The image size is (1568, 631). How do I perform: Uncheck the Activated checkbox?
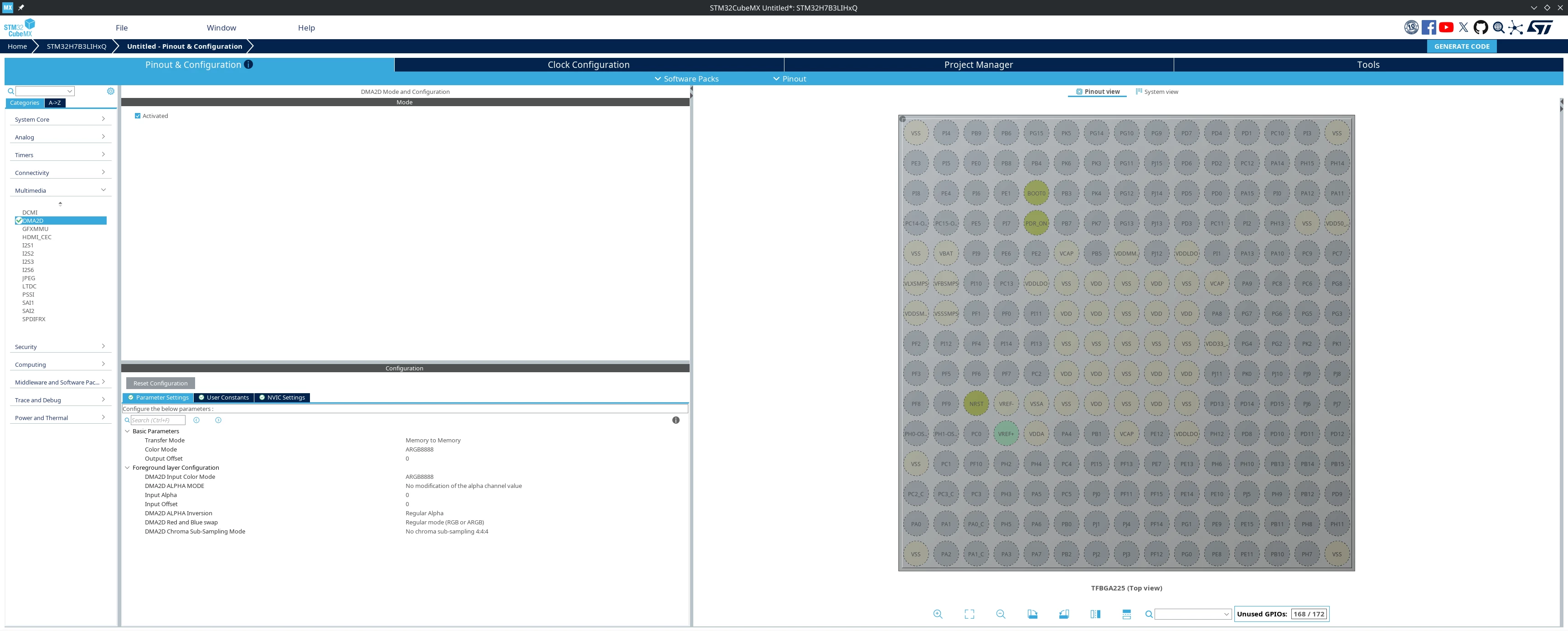(138, 116)
